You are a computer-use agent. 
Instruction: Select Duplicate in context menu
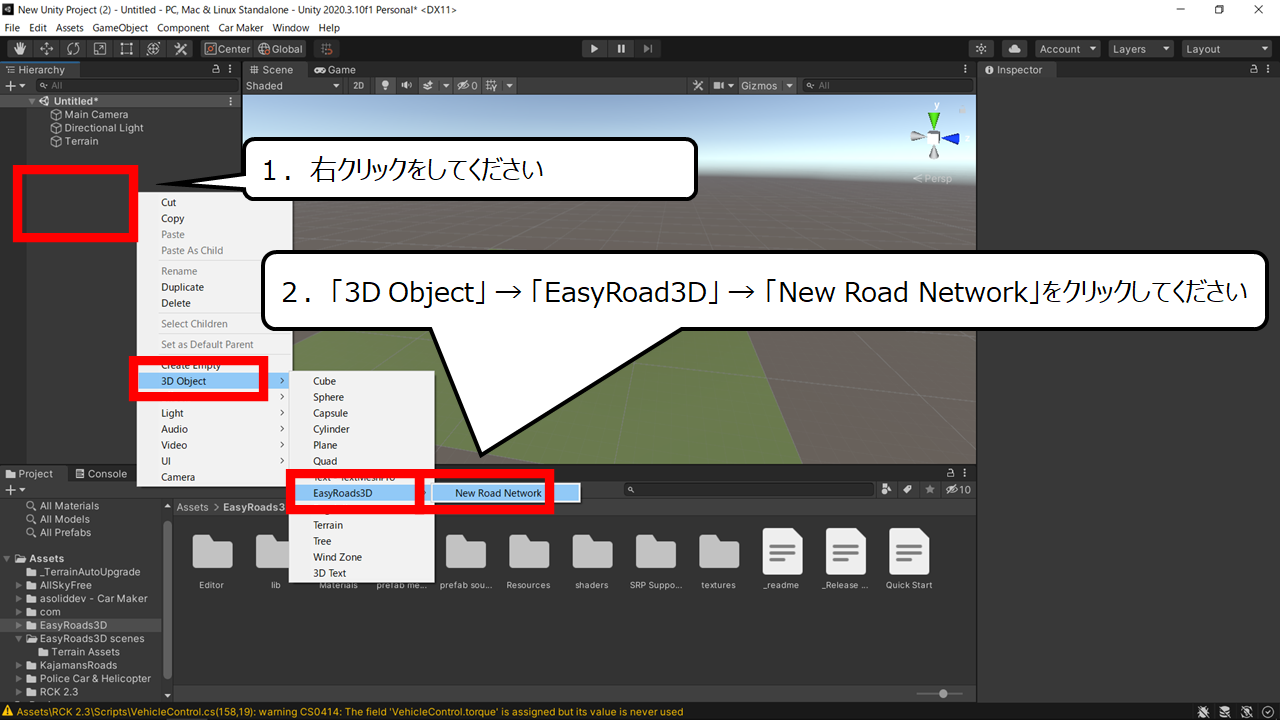pos(182,287)
